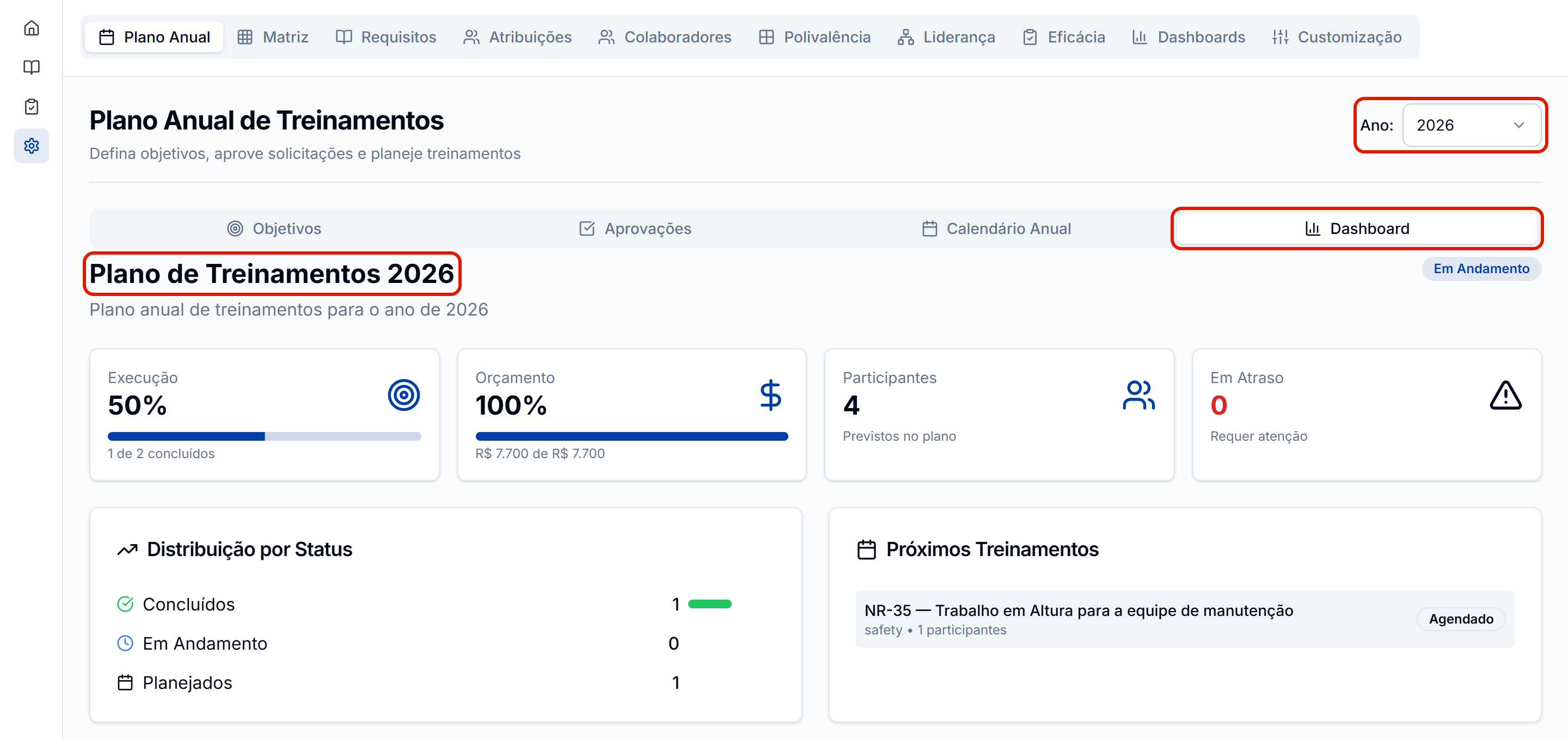This screenshot has height=740, width=1568.
Task: Click the target icon in Execução card
Action: [403, 395]
